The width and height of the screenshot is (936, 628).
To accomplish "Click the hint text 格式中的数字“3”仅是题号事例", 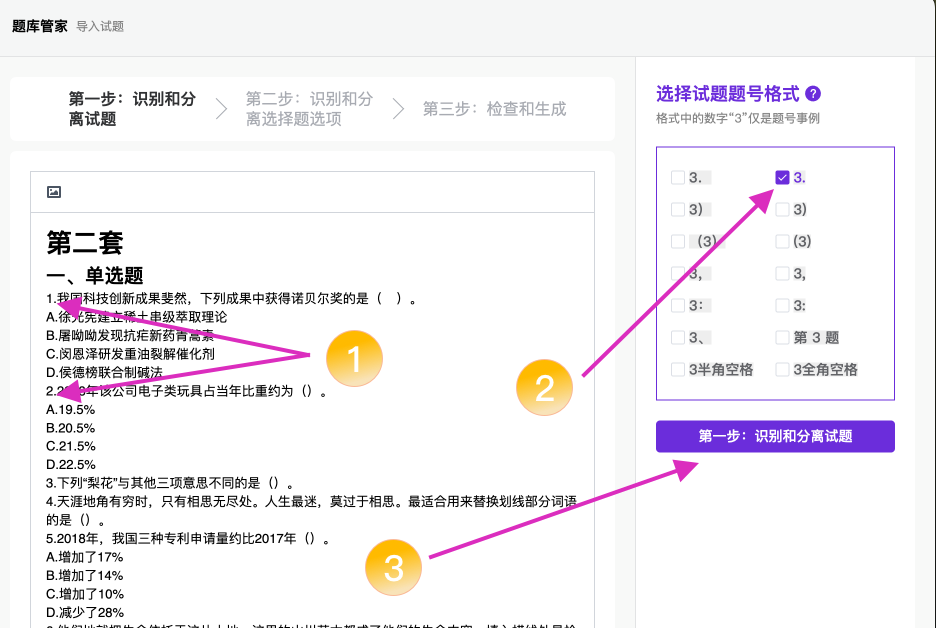I will (x=738, y=118).
